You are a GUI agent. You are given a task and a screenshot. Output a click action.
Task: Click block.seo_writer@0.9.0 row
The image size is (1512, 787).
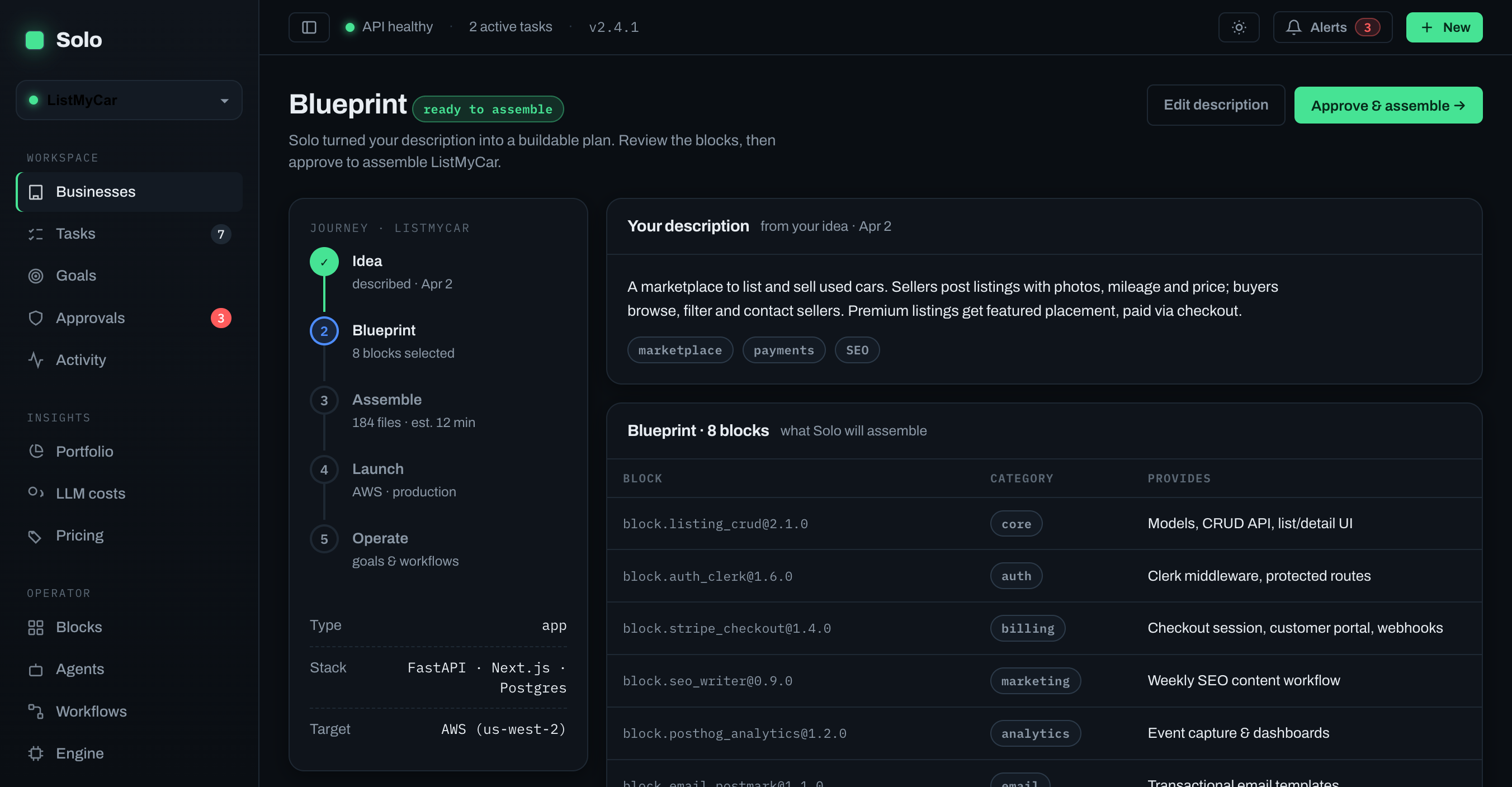pos(1044,681)
